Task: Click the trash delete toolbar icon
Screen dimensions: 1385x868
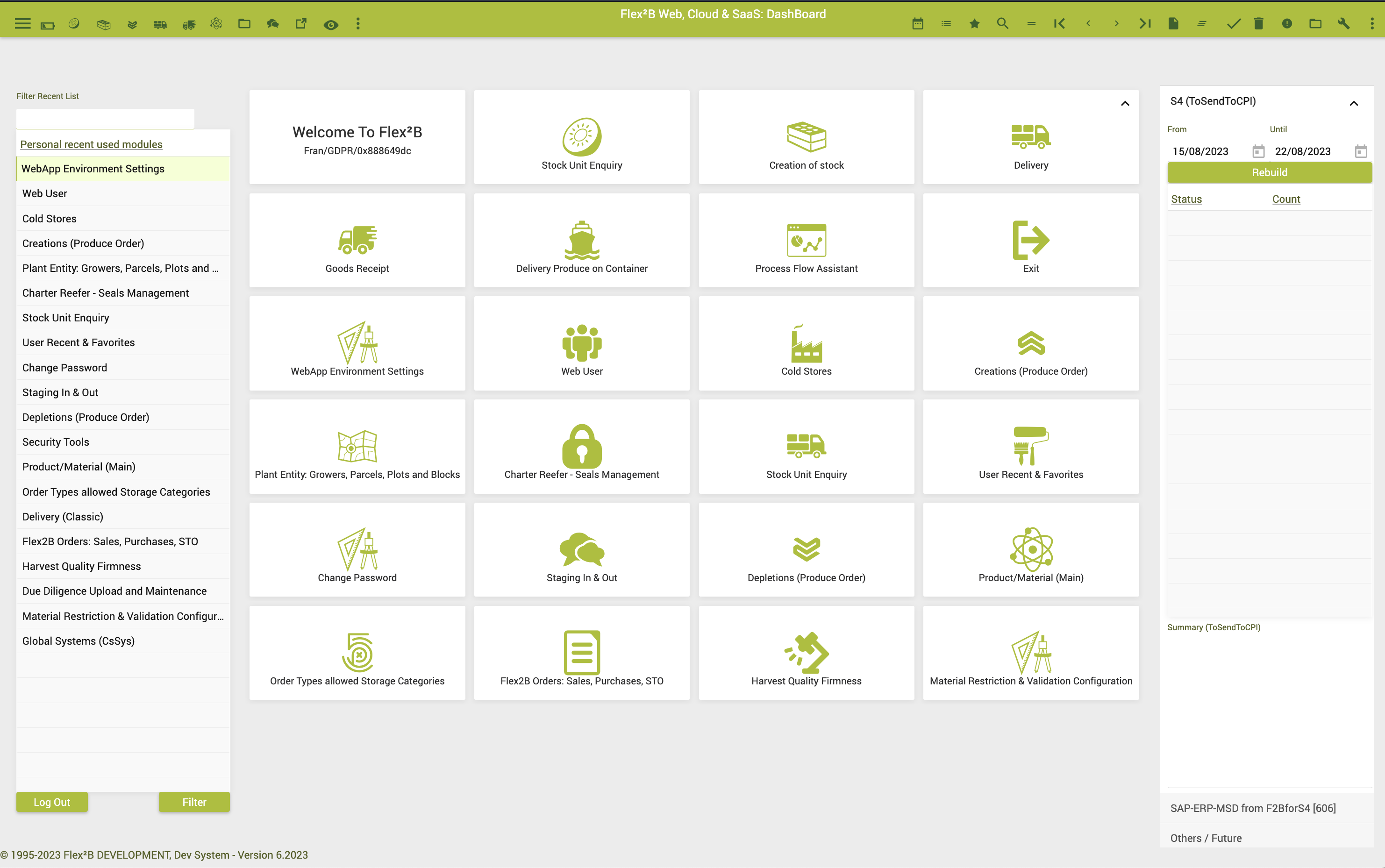Action: pos(1258,23)
